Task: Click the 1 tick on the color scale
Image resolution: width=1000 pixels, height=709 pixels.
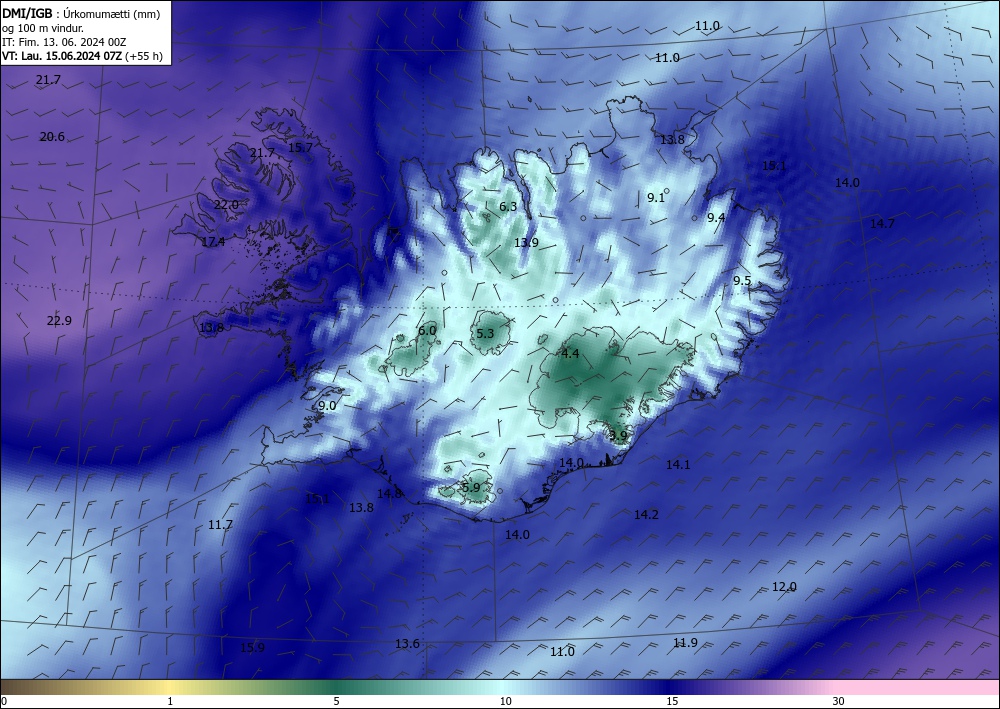Action: (x=170, y=701)
